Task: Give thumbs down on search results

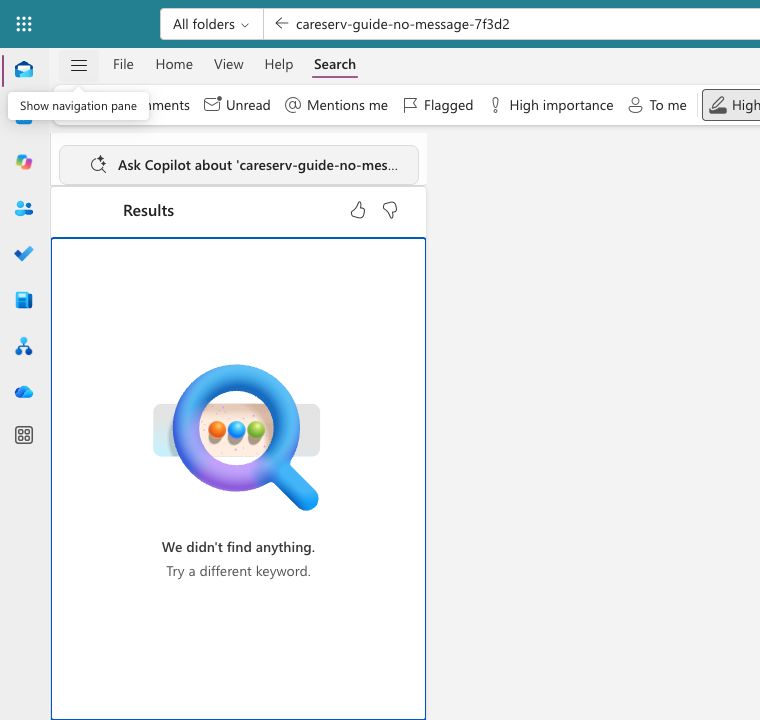Action: (390, 210)
